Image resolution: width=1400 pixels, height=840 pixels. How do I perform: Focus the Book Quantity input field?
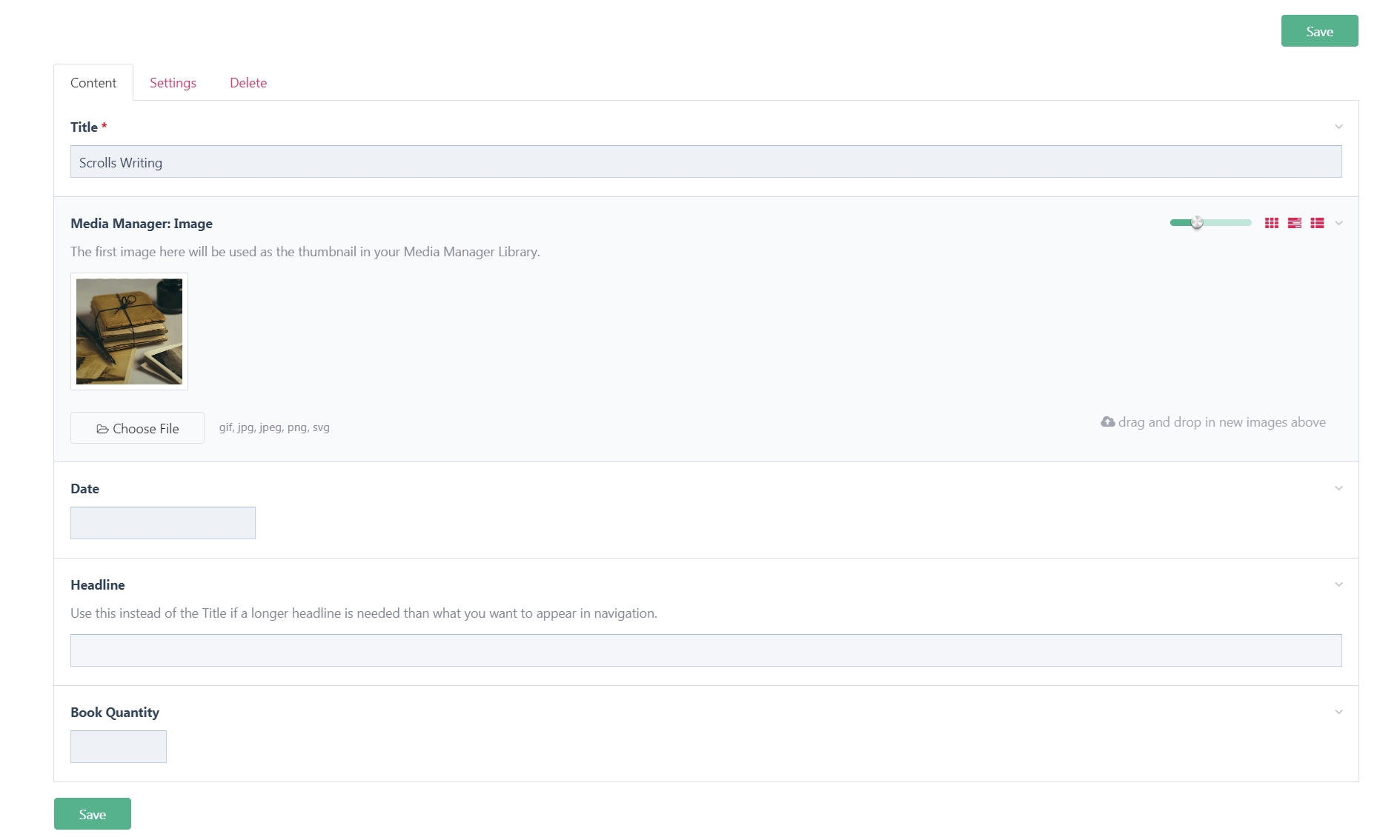point(119,747)
